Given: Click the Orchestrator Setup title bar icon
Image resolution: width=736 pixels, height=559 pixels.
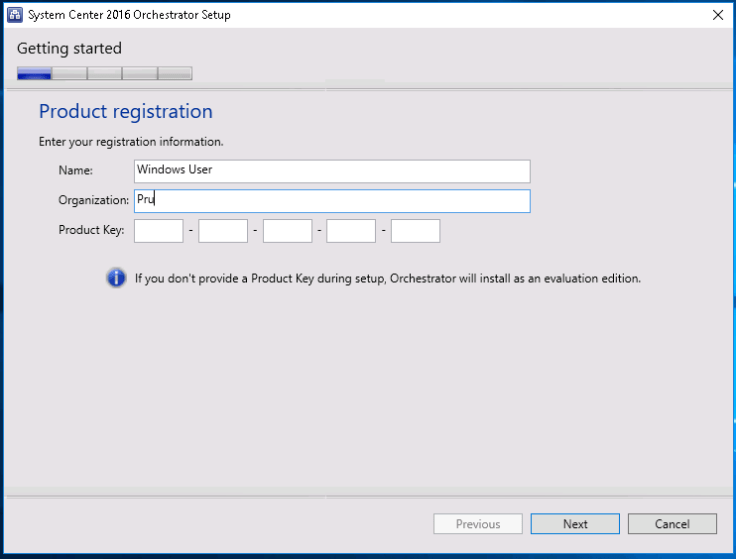Looking at the screenshot, I should 15,15.
